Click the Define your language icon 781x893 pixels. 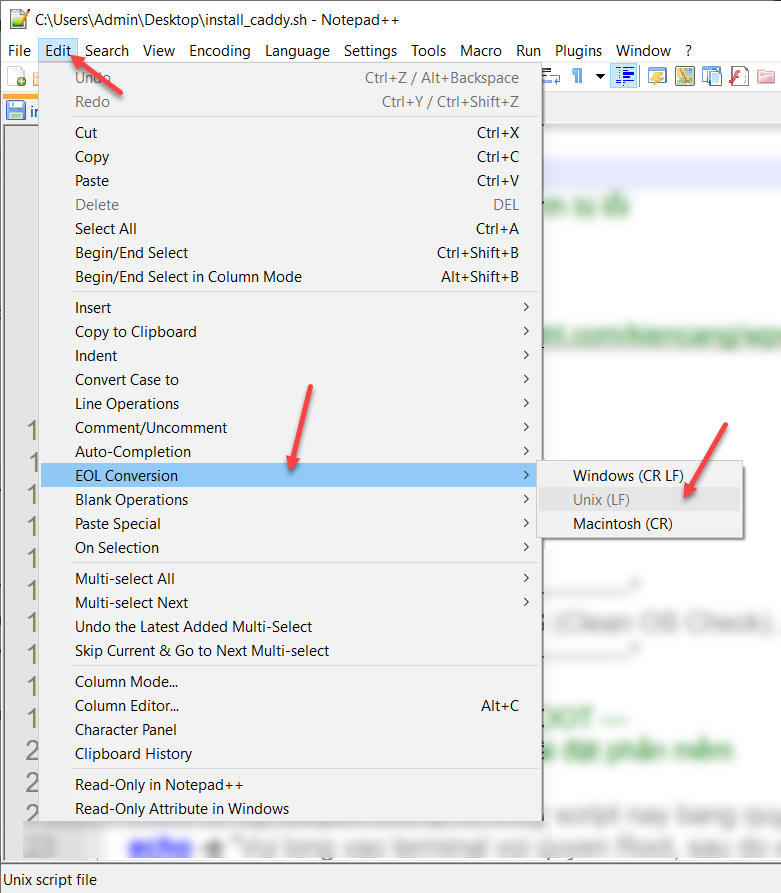point(657,77)
